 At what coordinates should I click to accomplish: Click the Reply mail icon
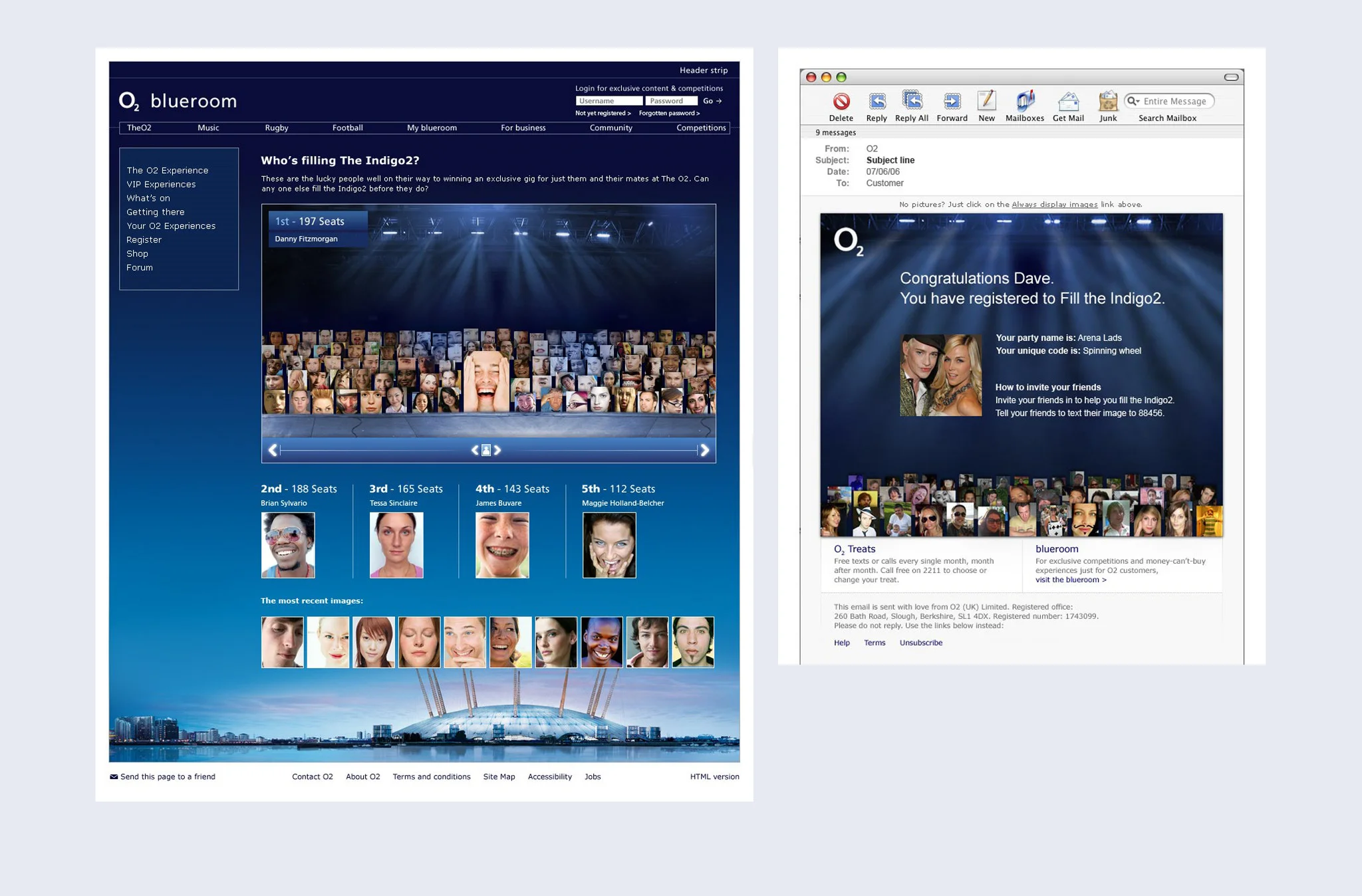[877, 102]
